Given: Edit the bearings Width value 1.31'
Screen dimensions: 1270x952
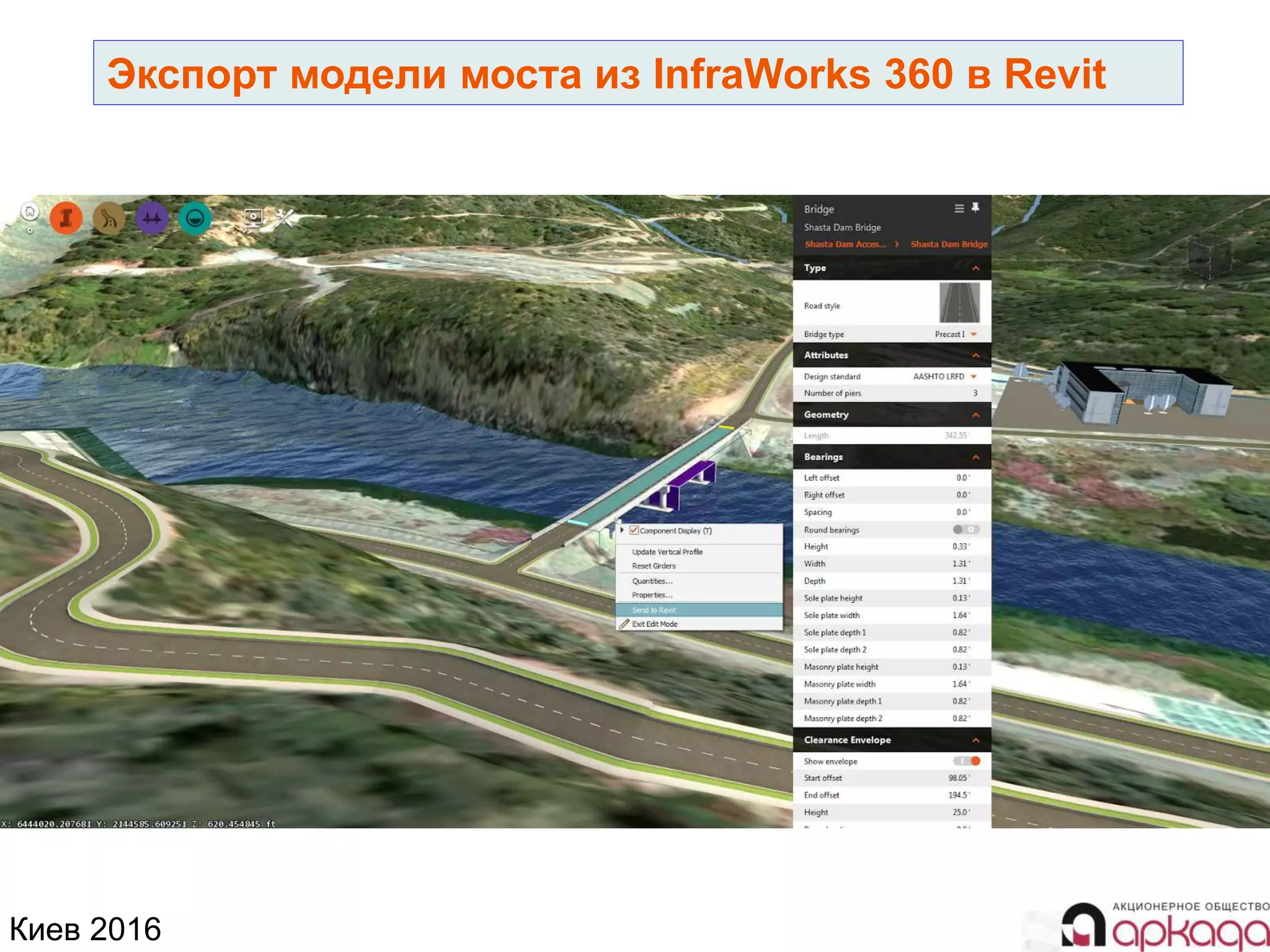Looking at the screenshot, I should [x=961, y=564].
